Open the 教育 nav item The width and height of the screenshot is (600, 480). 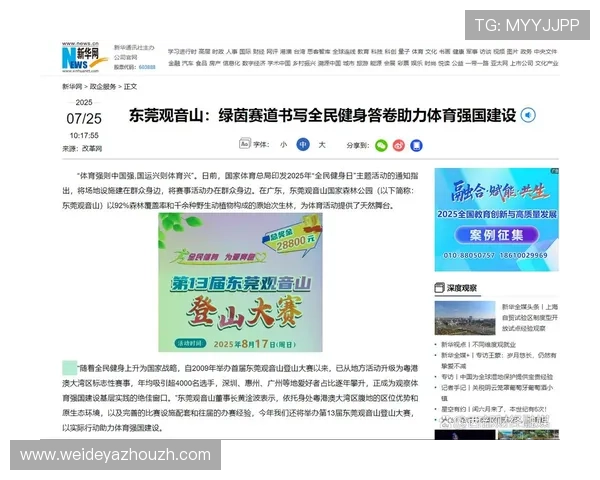(x=363, y=52)
